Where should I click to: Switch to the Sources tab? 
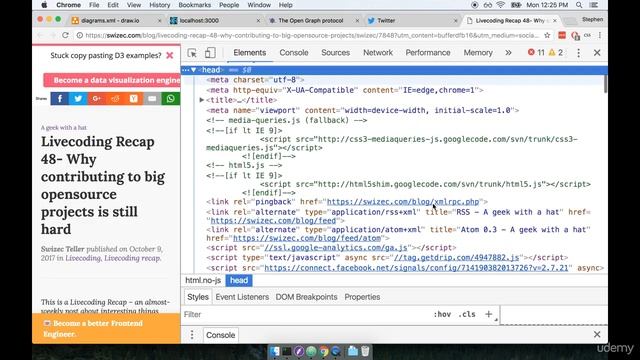336,53
